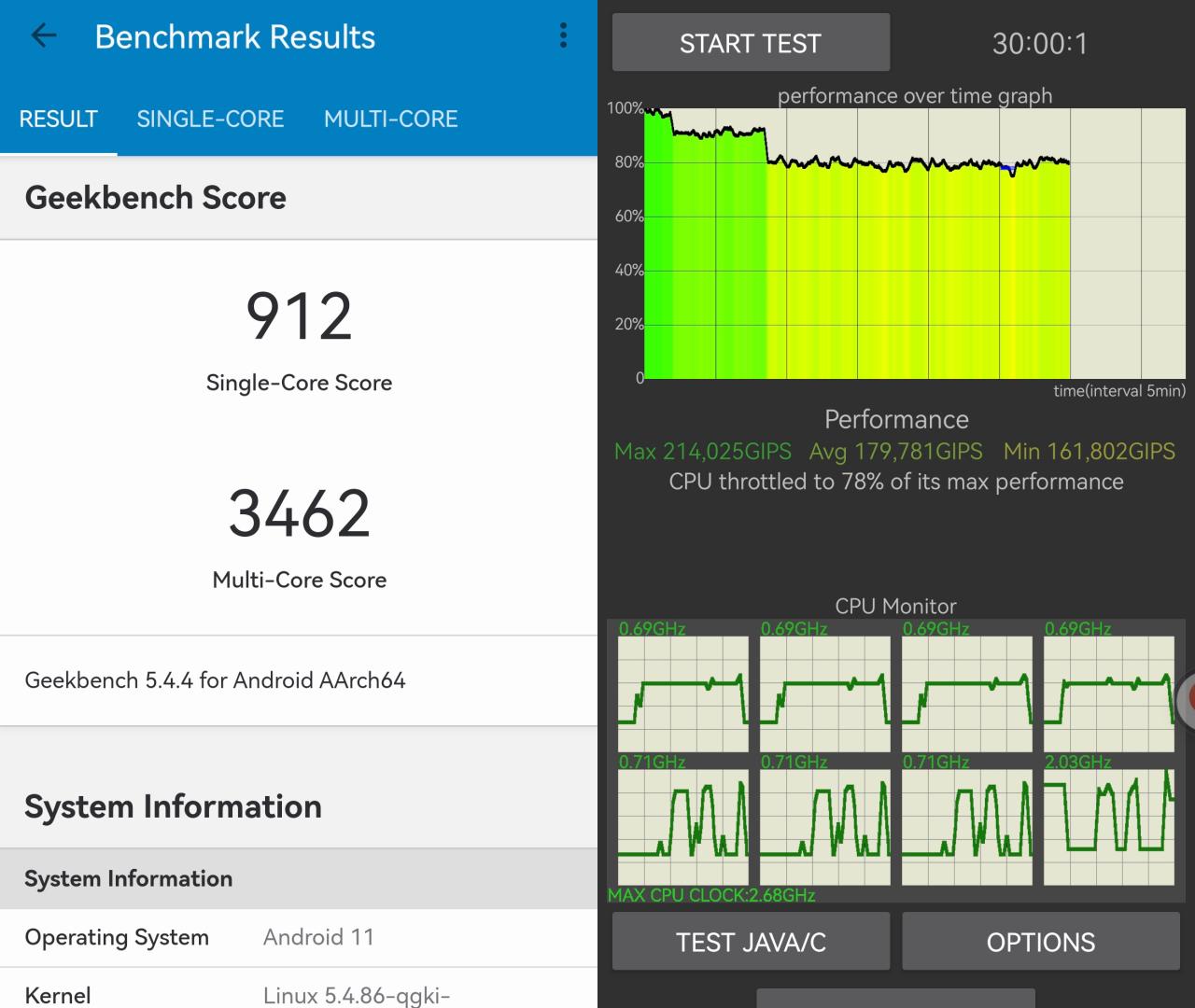Click the Performance heading
Screen dimensions: 1195x1008
[896, 419]
